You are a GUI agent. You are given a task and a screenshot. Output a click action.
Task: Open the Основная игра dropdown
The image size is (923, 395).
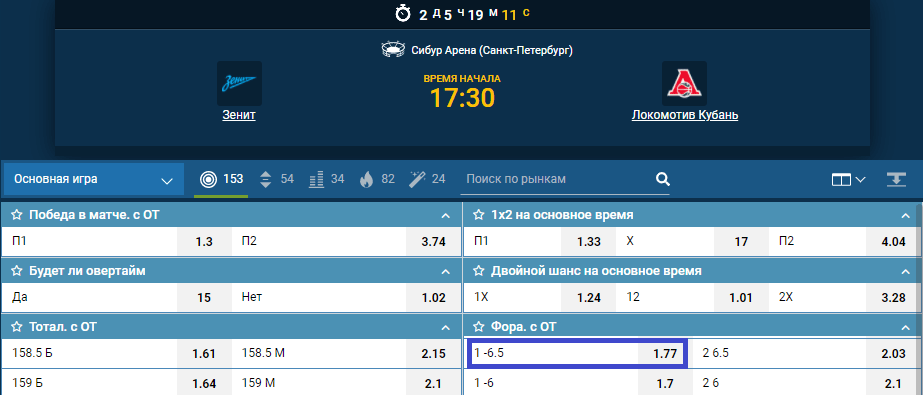tap(94, 180)
